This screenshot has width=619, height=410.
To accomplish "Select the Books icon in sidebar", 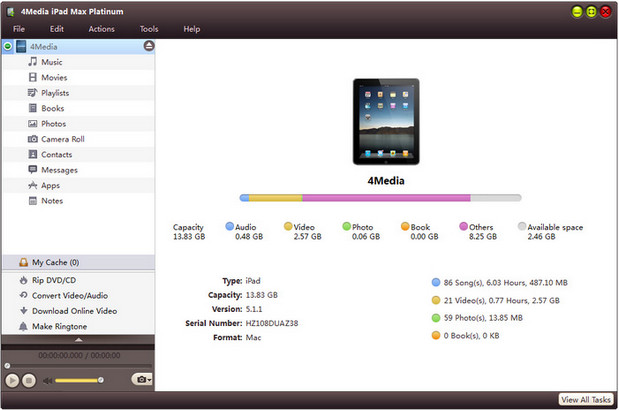I will [x=33, y=108].
